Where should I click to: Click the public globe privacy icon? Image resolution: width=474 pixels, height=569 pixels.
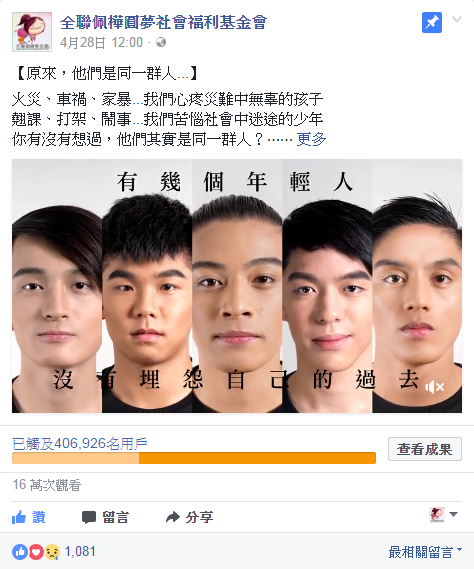[161, 42]
